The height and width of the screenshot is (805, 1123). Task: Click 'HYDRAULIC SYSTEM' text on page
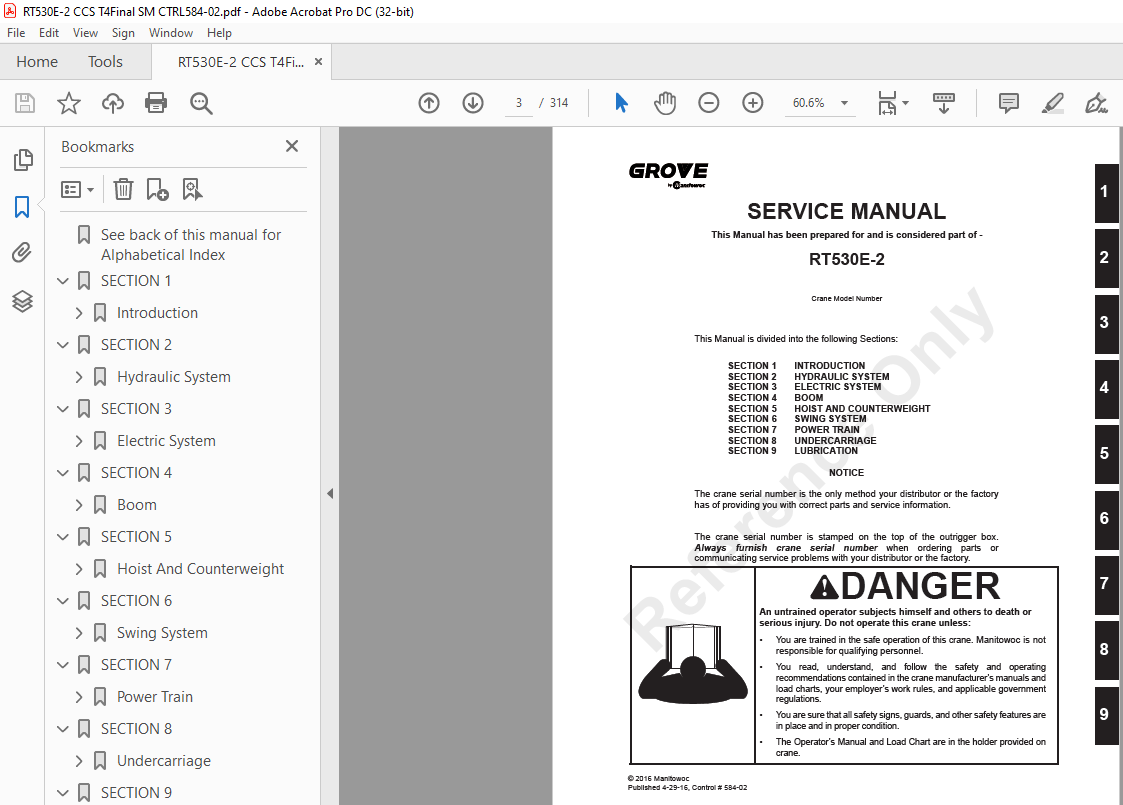pyautogui.click(x=842, y=377)
